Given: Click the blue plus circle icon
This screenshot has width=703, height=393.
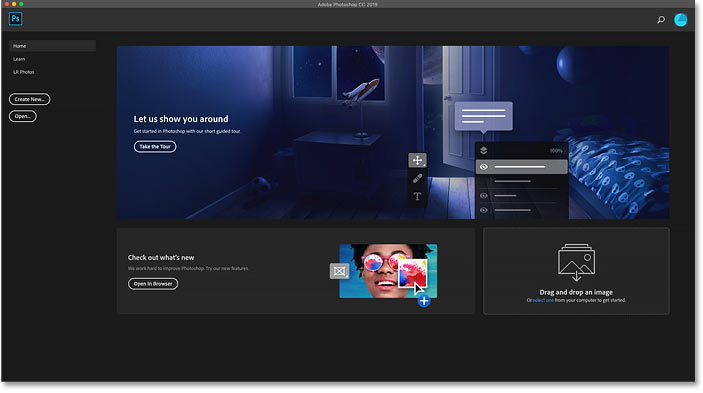Looking at the screenshot, I should point(424,301).
